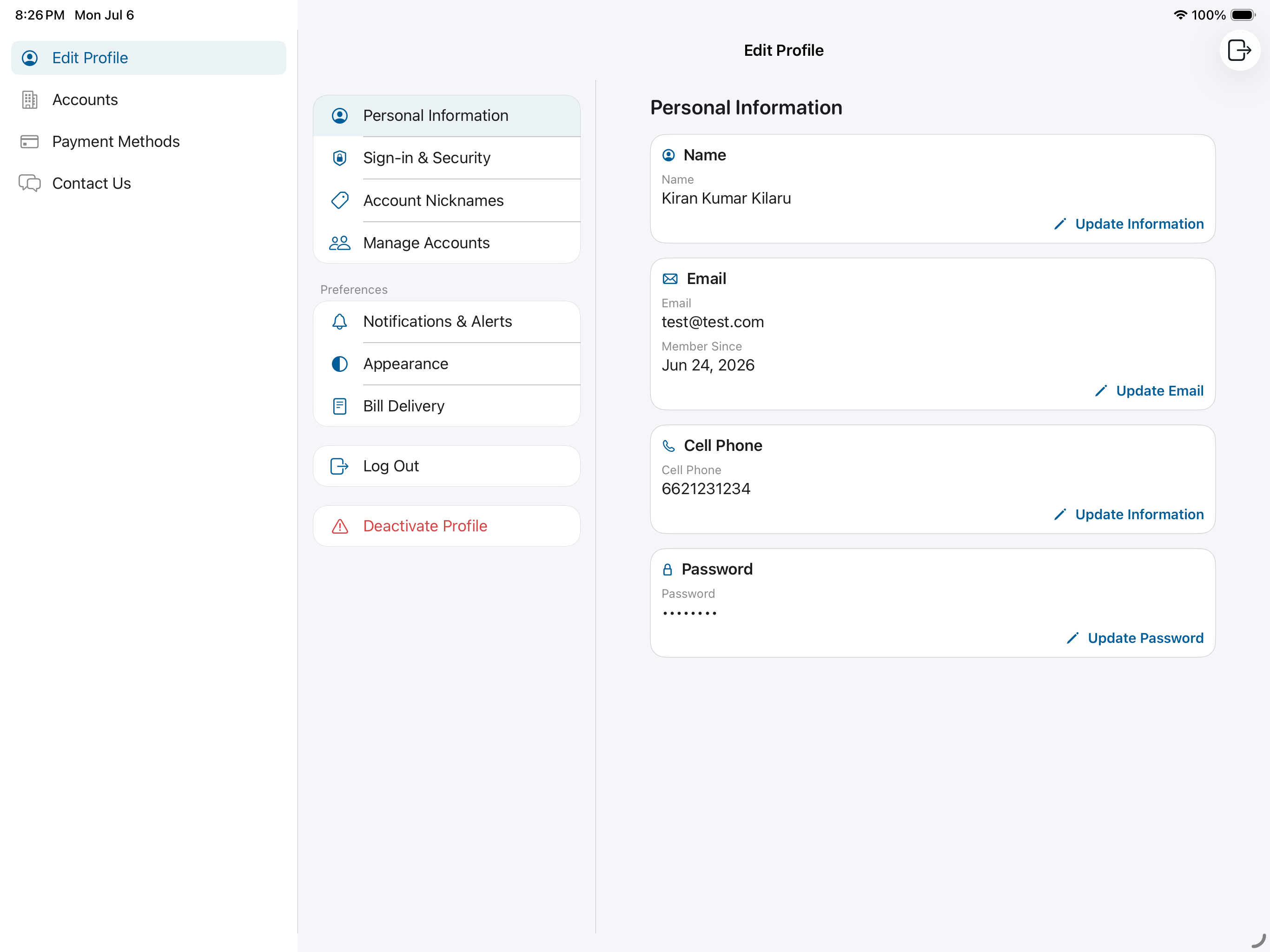Click the Accounts building icon in sidebar
Image resolution: width=1270 pixels, height=952 pixels.
coord(29,100)
